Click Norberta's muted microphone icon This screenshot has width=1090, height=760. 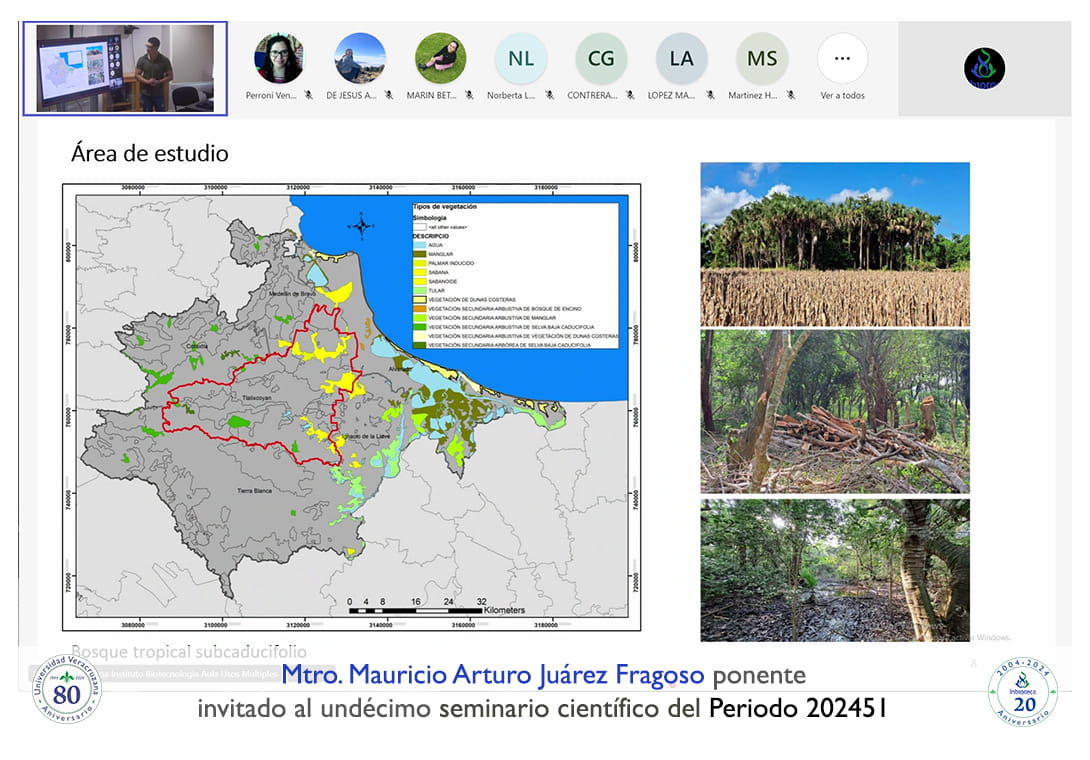tap(549, 96)
